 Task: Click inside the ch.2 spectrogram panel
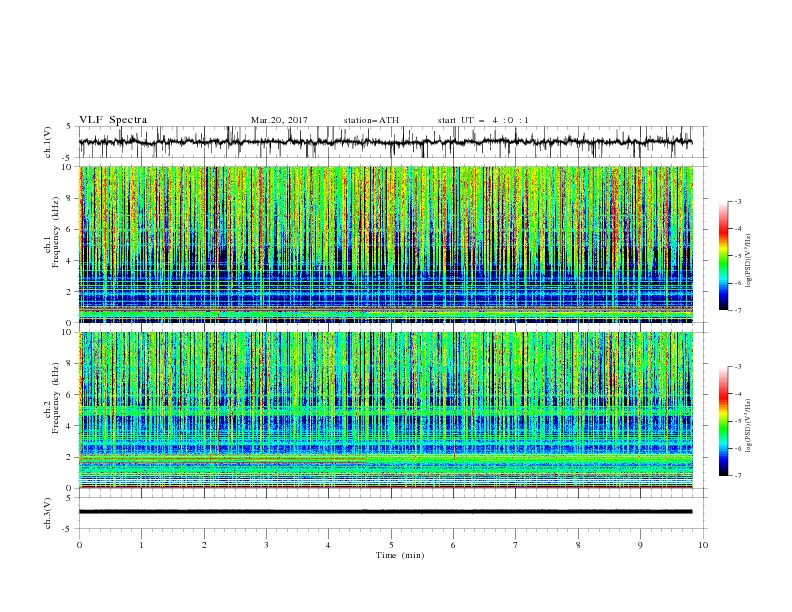[386, 410]
